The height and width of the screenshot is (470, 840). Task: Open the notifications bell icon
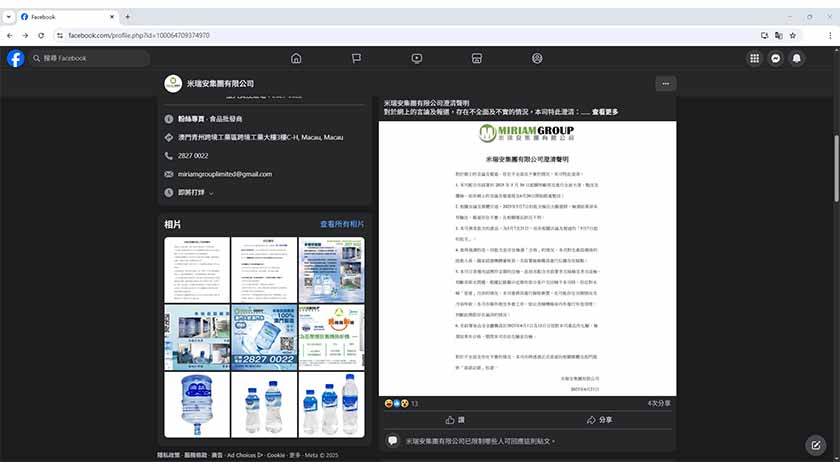coord(797,58)
